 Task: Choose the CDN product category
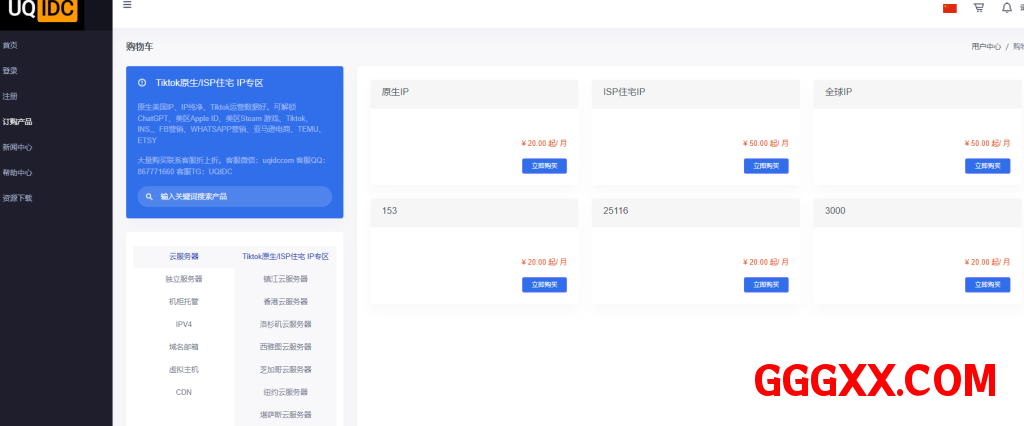point(184,392)
